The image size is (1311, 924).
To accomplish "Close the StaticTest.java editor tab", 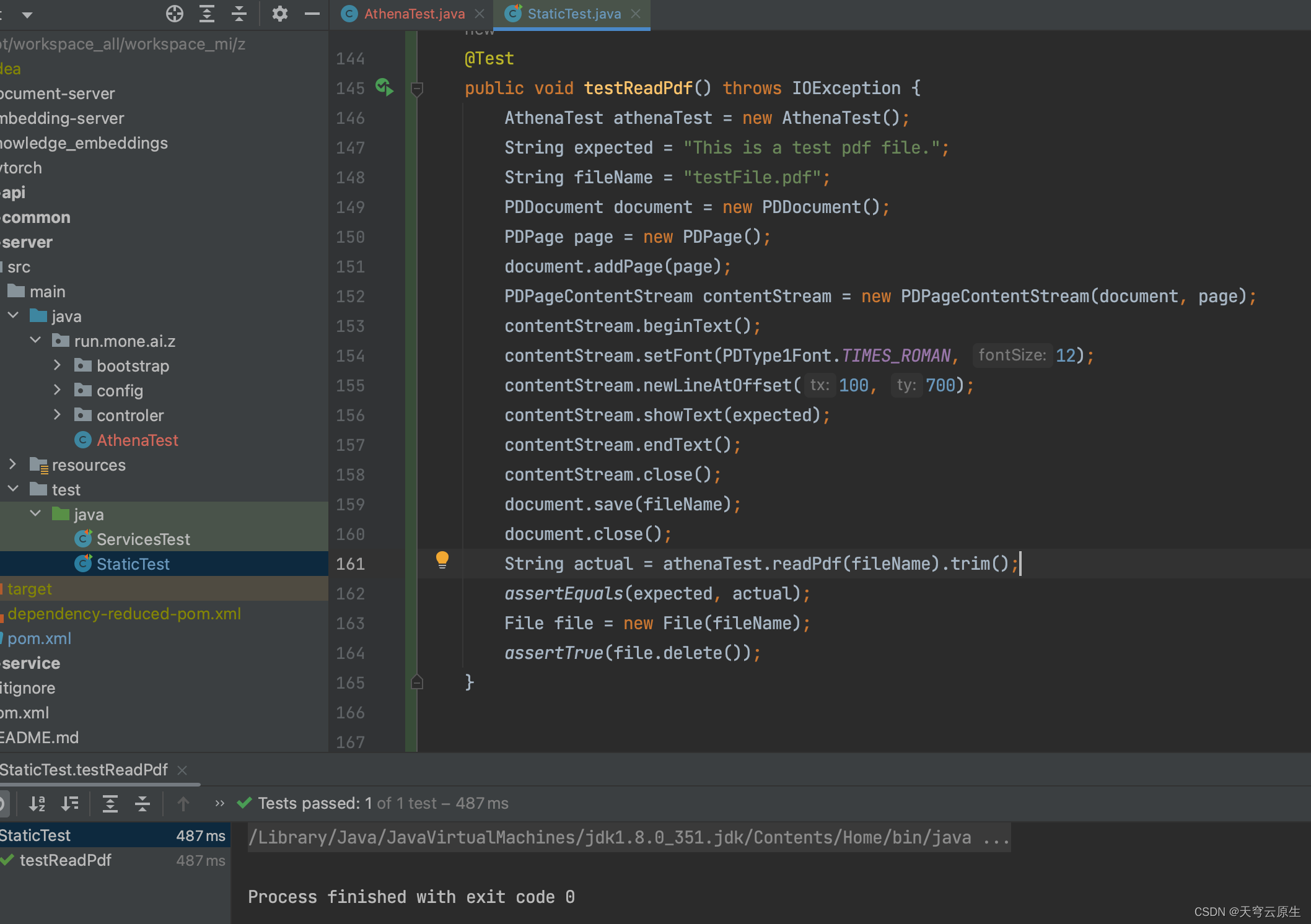I will [x=636, y=14].
